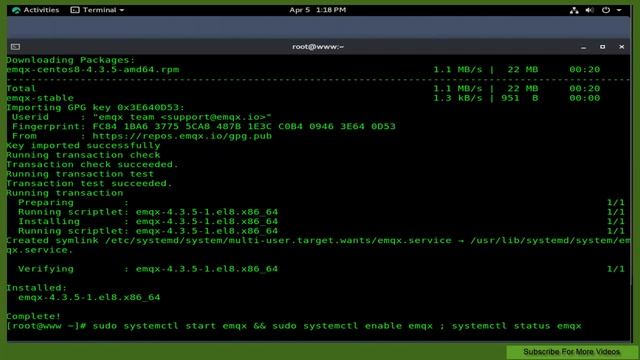Image resolution: width=640 pixels, height=360 pixels.
Task: Click the terminal icon in title bar
Action: point(16,47)
